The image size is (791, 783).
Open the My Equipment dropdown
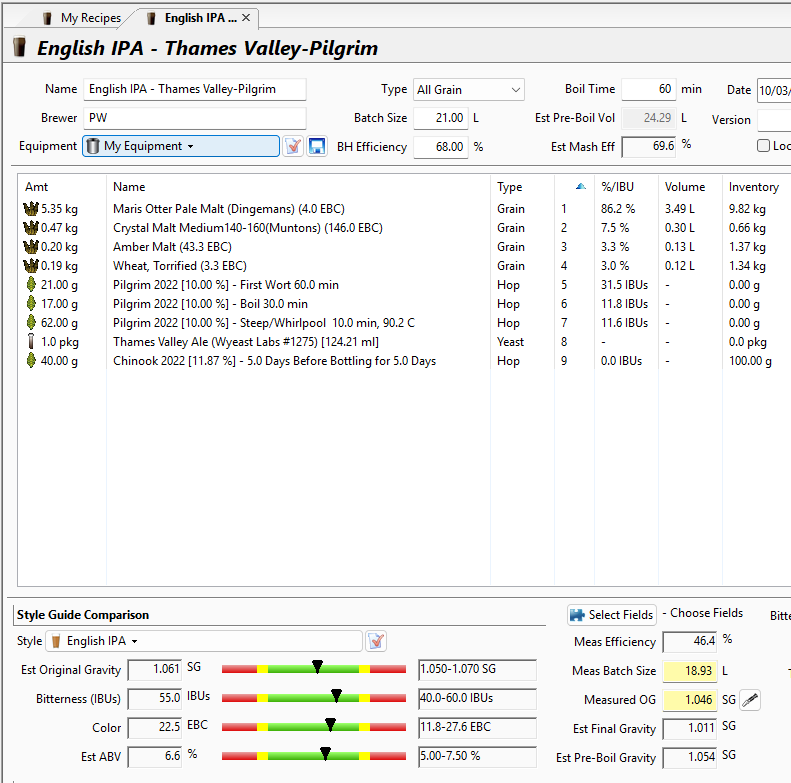pyautogui.click(x=181, y=146)
